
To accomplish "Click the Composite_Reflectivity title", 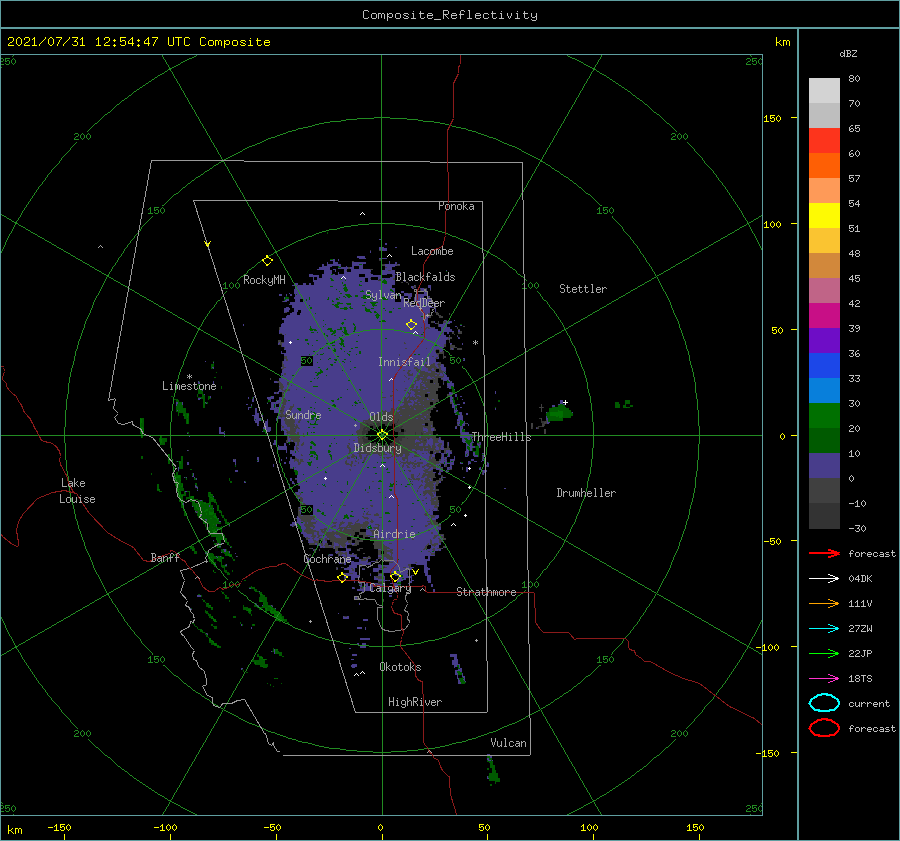I will point(450,15).
